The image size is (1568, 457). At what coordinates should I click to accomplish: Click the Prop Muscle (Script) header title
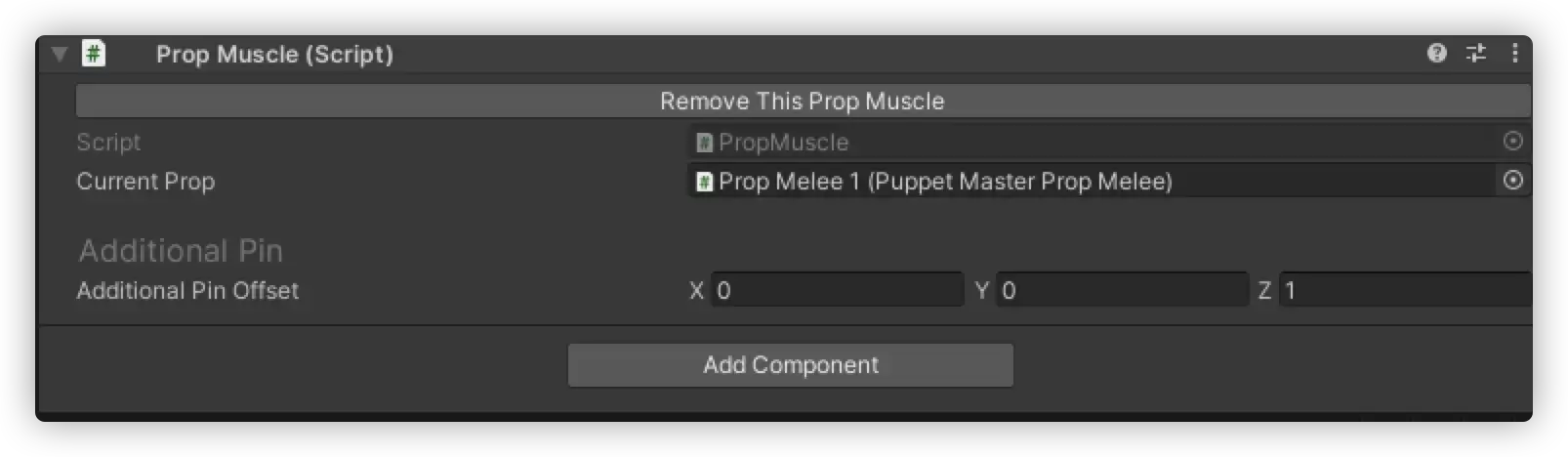pyautogui.click(x=274, y=54)
